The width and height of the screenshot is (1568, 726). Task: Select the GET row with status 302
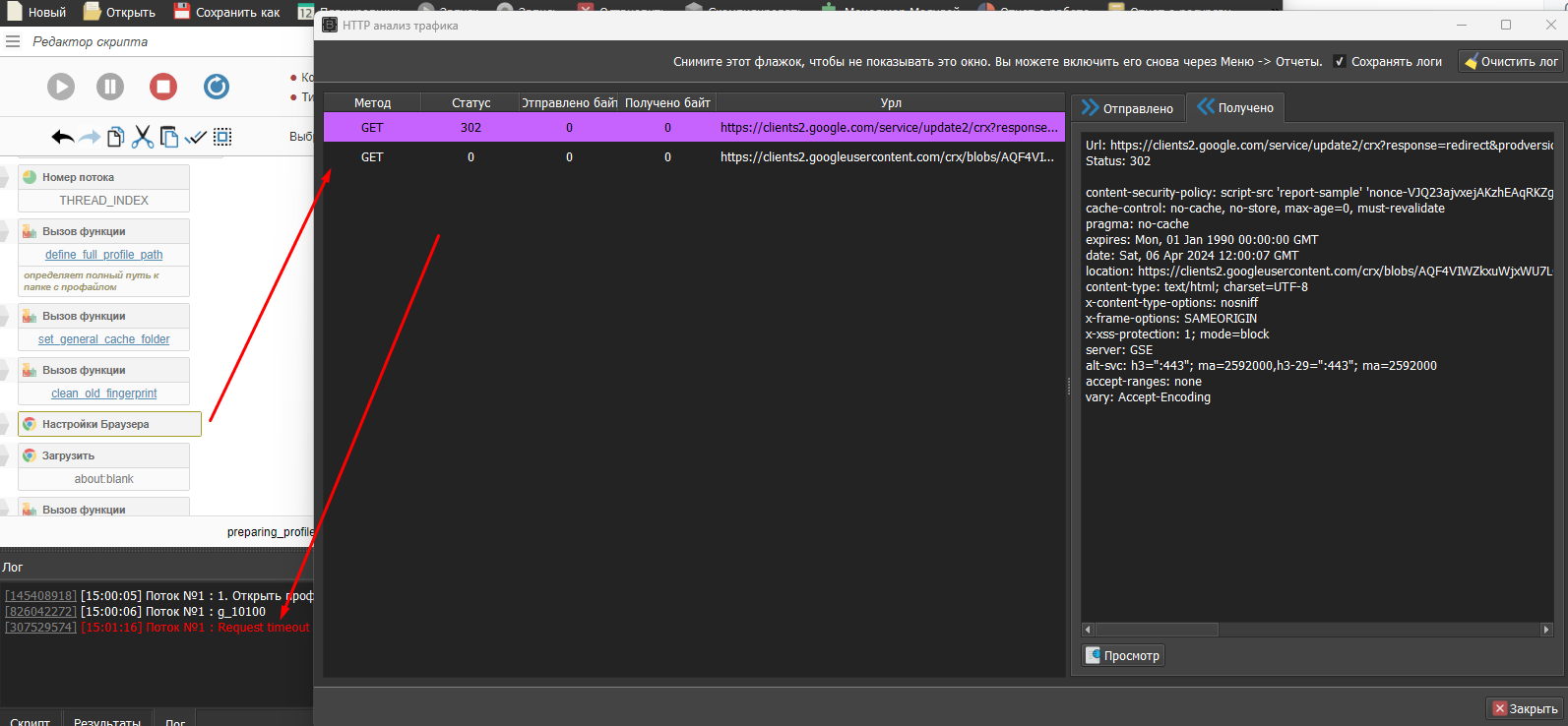(694, 127)
